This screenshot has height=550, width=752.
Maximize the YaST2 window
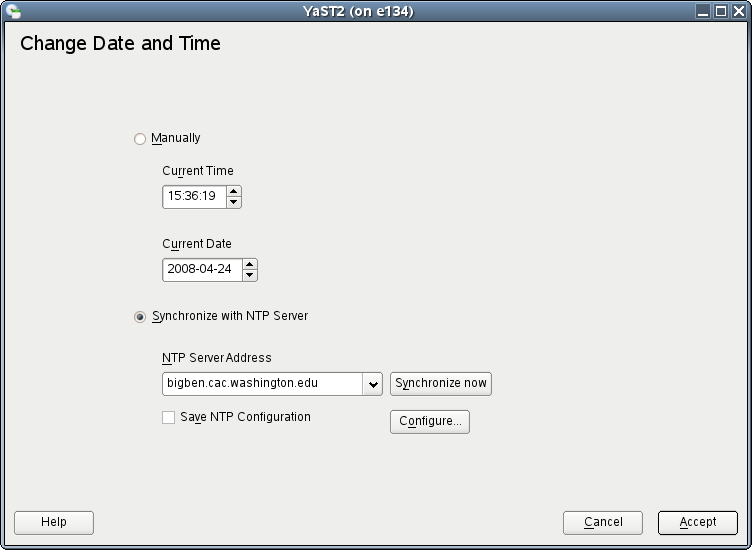pyautogui.click(x=720, y=12)
